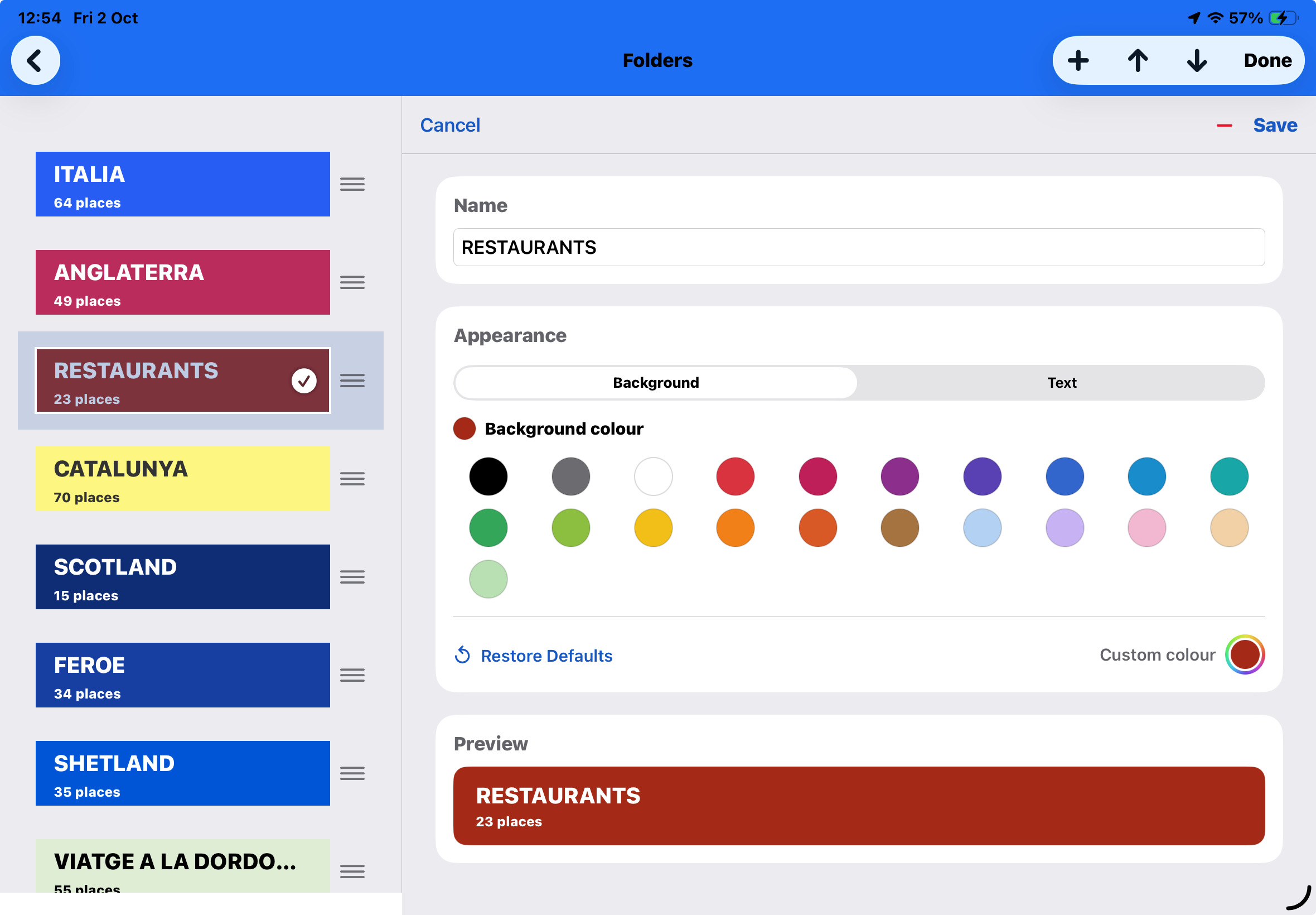This screenshot has width=1316, height=915.
Task: Select the SHETLAND folder card
Action: coord(183,773)
